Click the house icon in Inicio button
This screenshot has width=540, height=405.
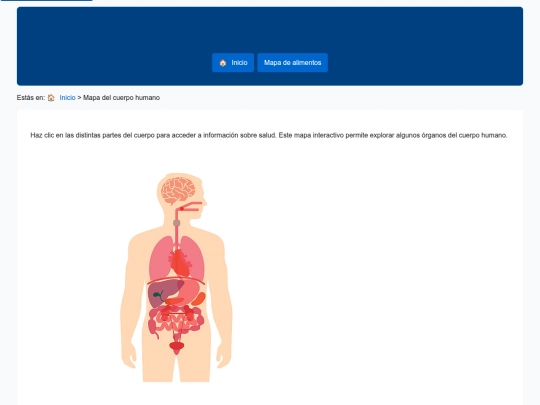coord(223,63)
